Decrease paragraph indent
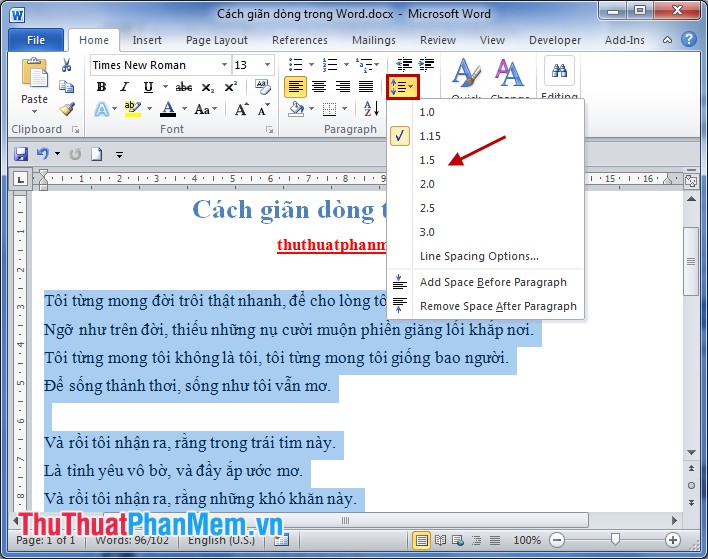708x559 pixels. (x=404, y=65)
